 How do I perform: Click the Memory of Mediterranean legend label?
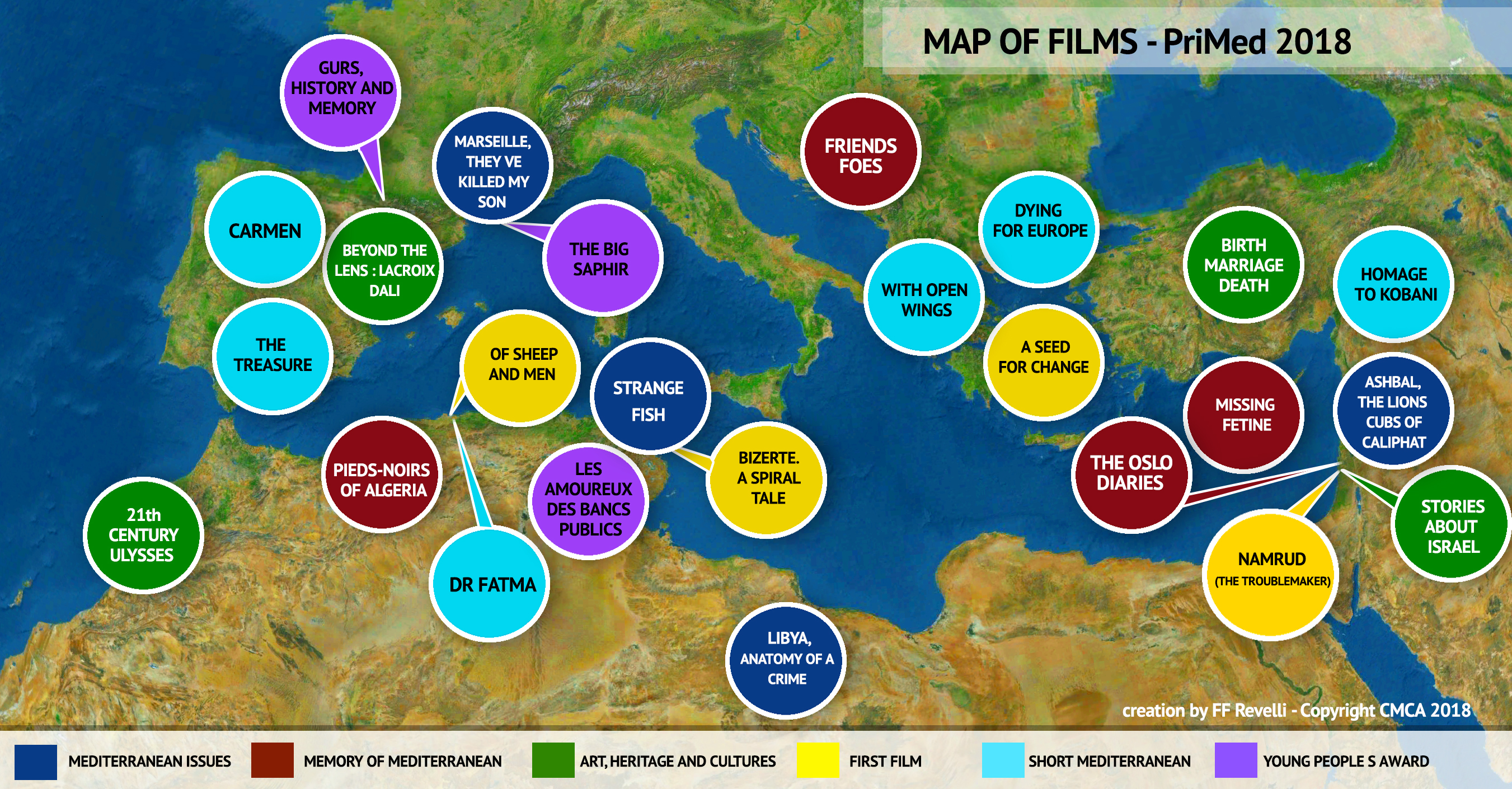[402, 762]
